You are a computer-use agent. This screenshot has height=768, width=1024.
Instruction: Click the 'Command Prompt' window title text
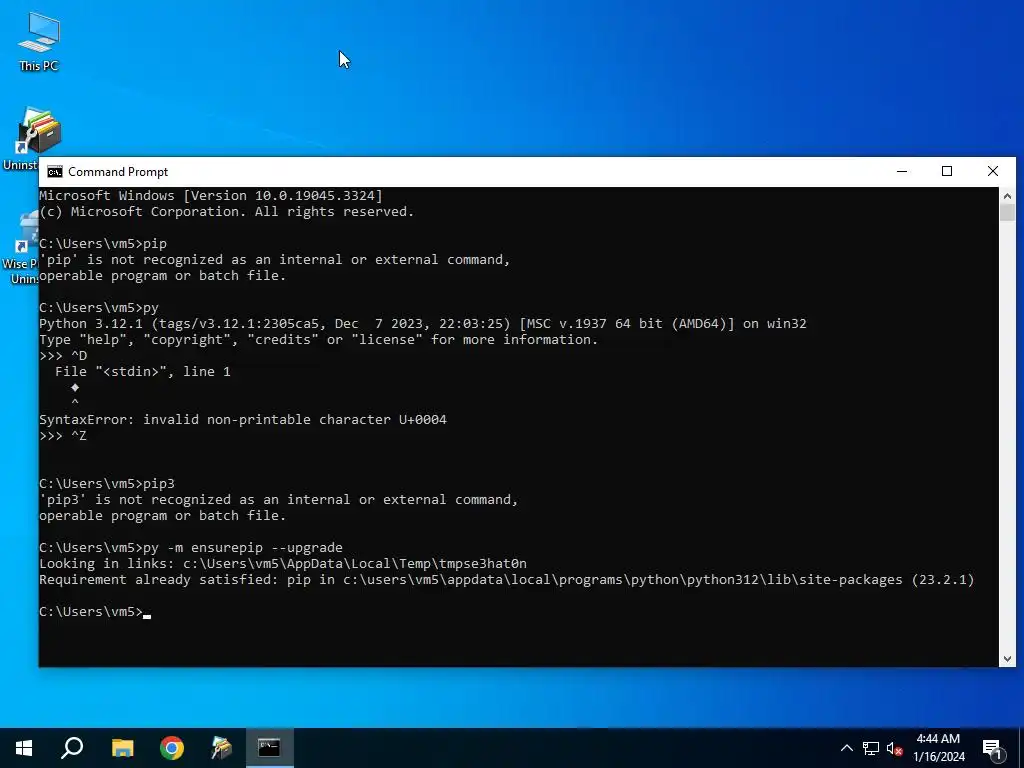click(118, 172)
